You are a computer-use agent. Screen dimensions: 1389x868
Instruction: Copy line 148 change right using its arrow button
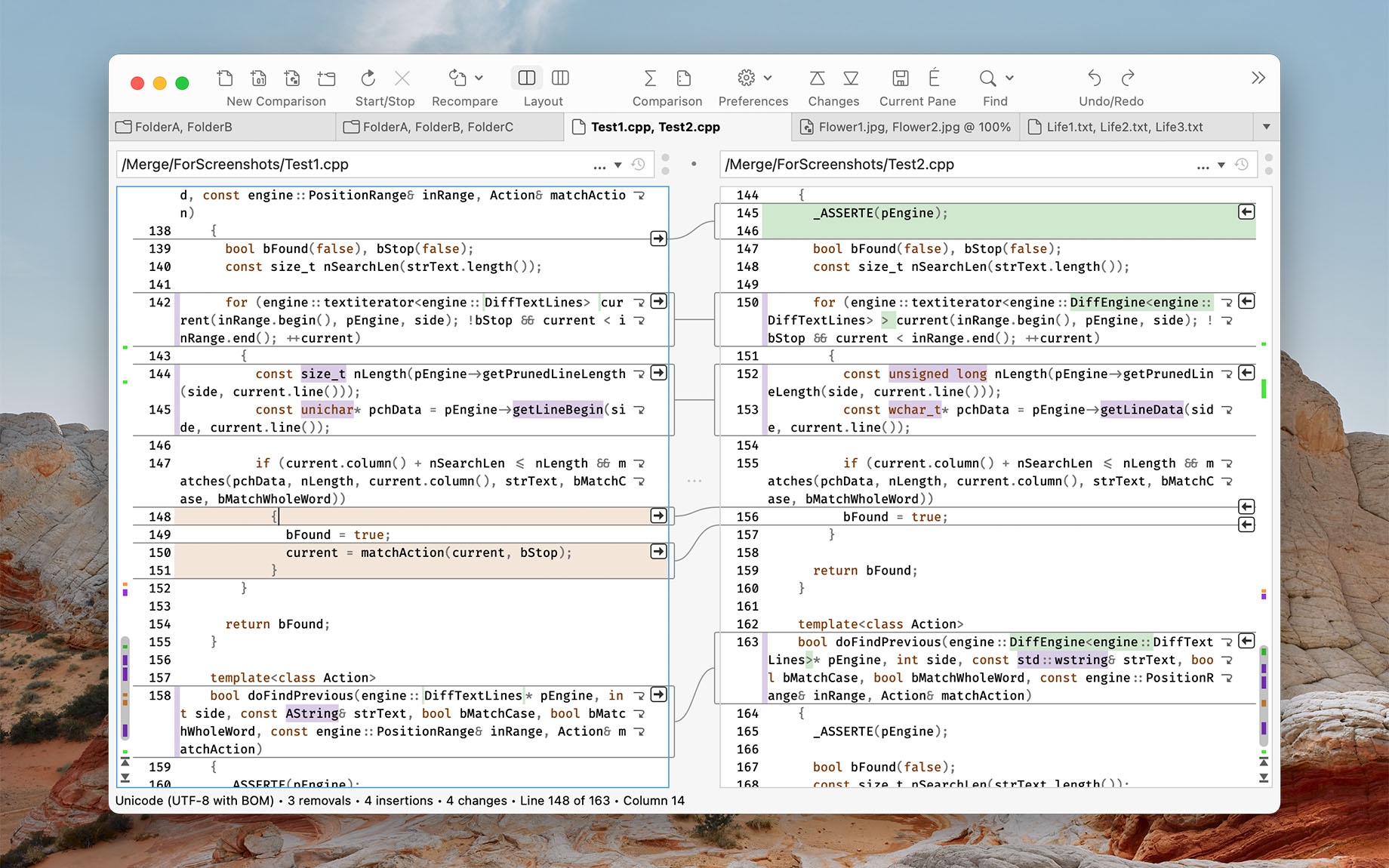(x=658, y=516)
